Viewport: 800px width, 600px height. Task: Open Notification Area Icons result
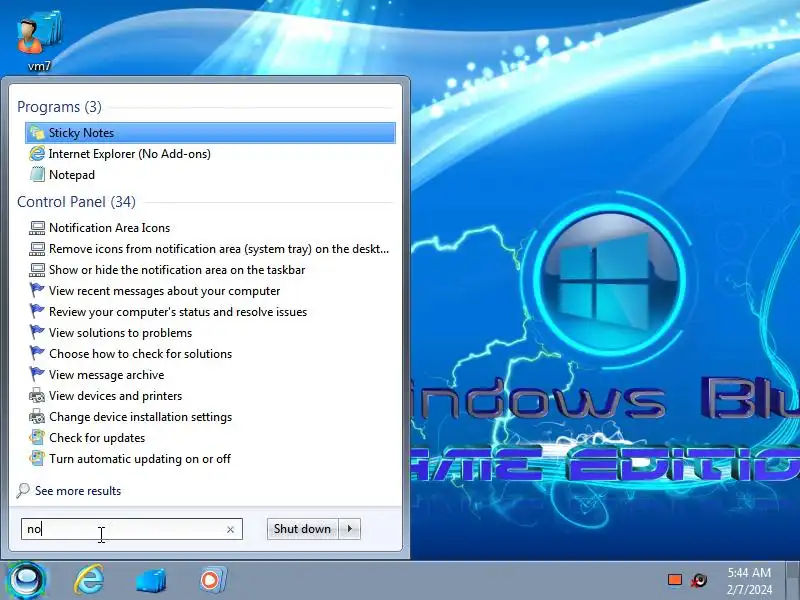[210, 228]
